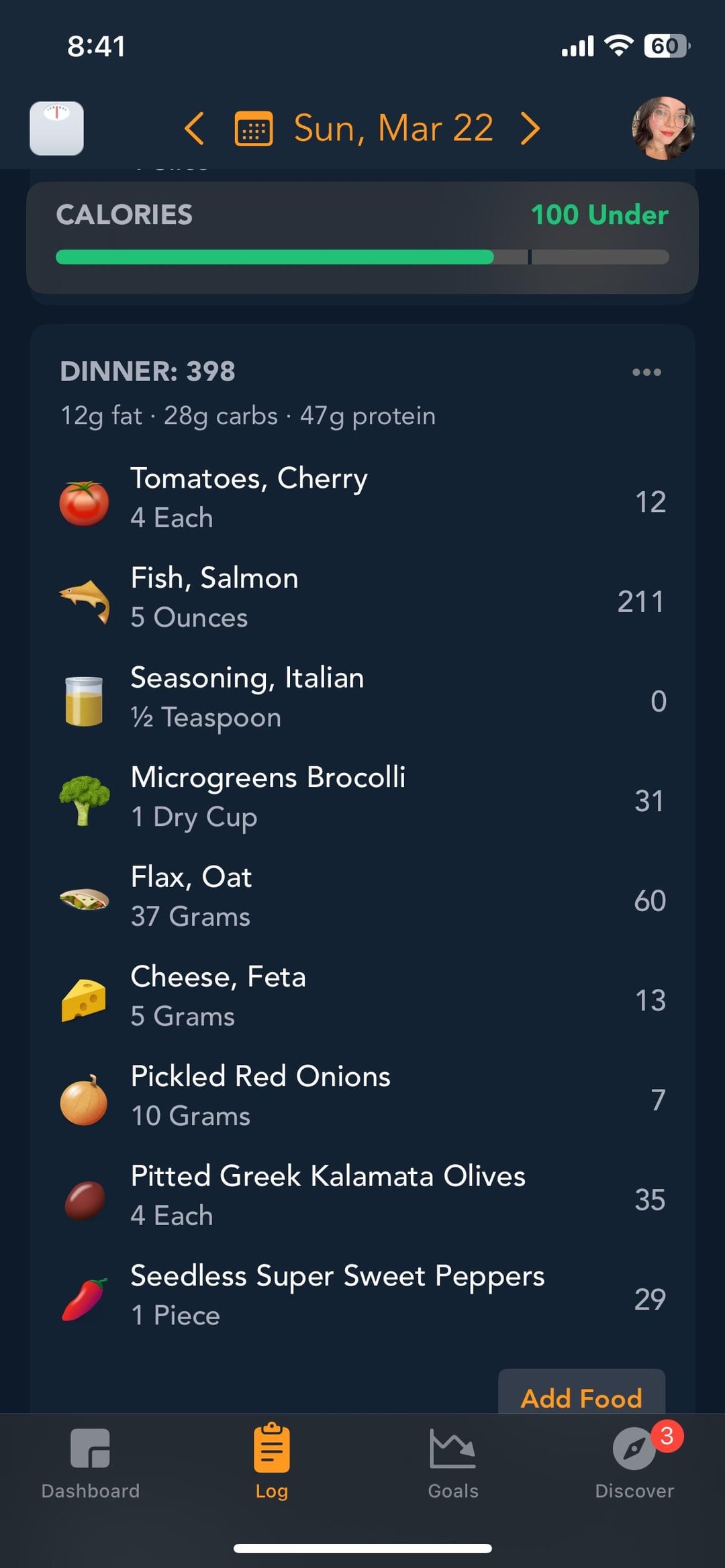Go to previous day arrow

tap(194, 128)
